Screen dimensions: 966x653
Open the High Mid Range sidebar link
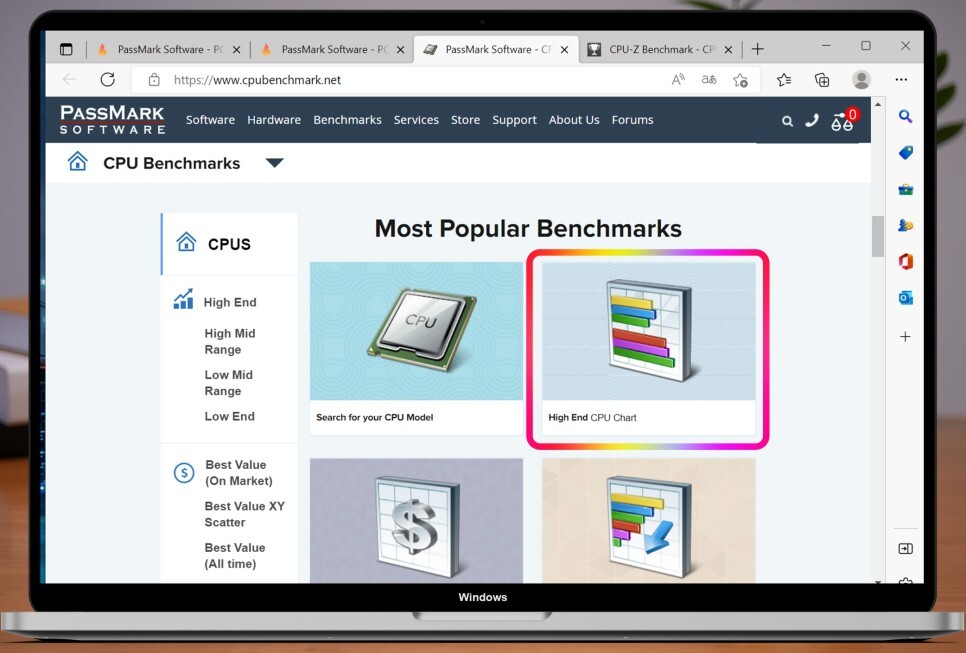tap(230, 341)
